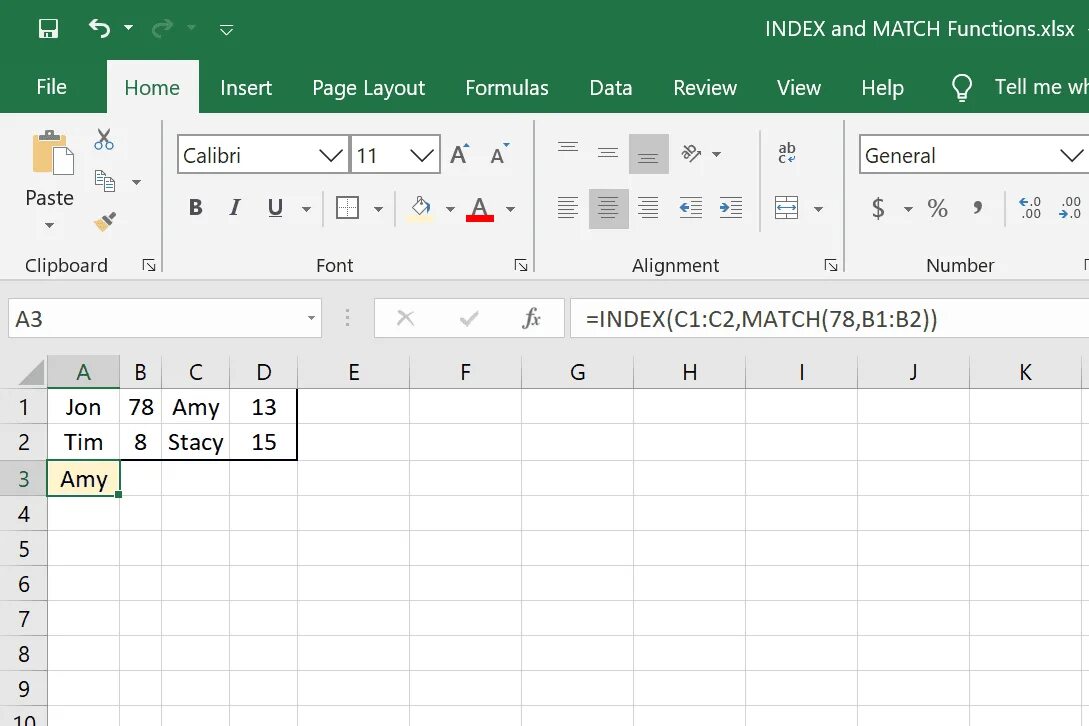Save the workbook with the floppy disk icon
1089x726 pixels.
(48, 28)
